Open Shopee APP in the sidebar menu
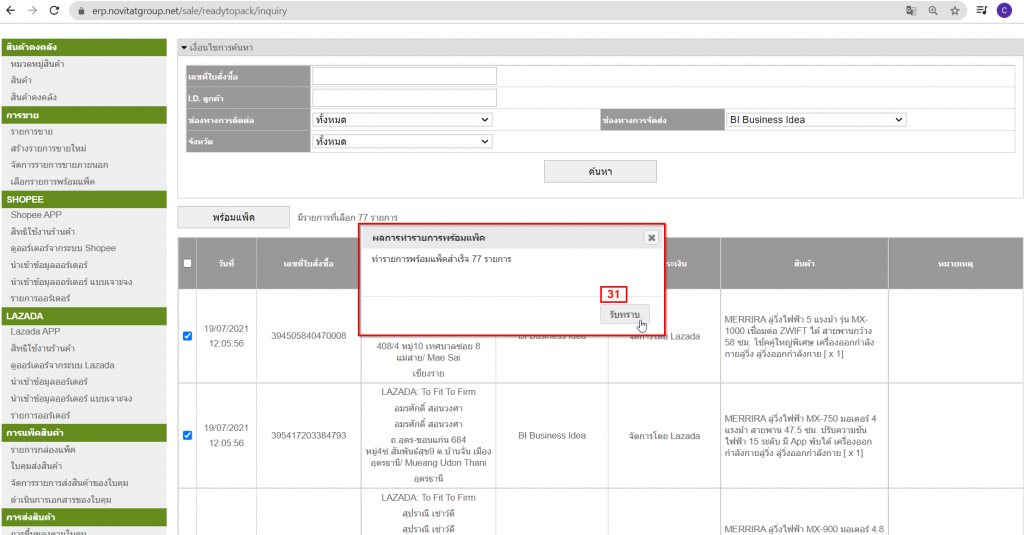 pos(35,215)
